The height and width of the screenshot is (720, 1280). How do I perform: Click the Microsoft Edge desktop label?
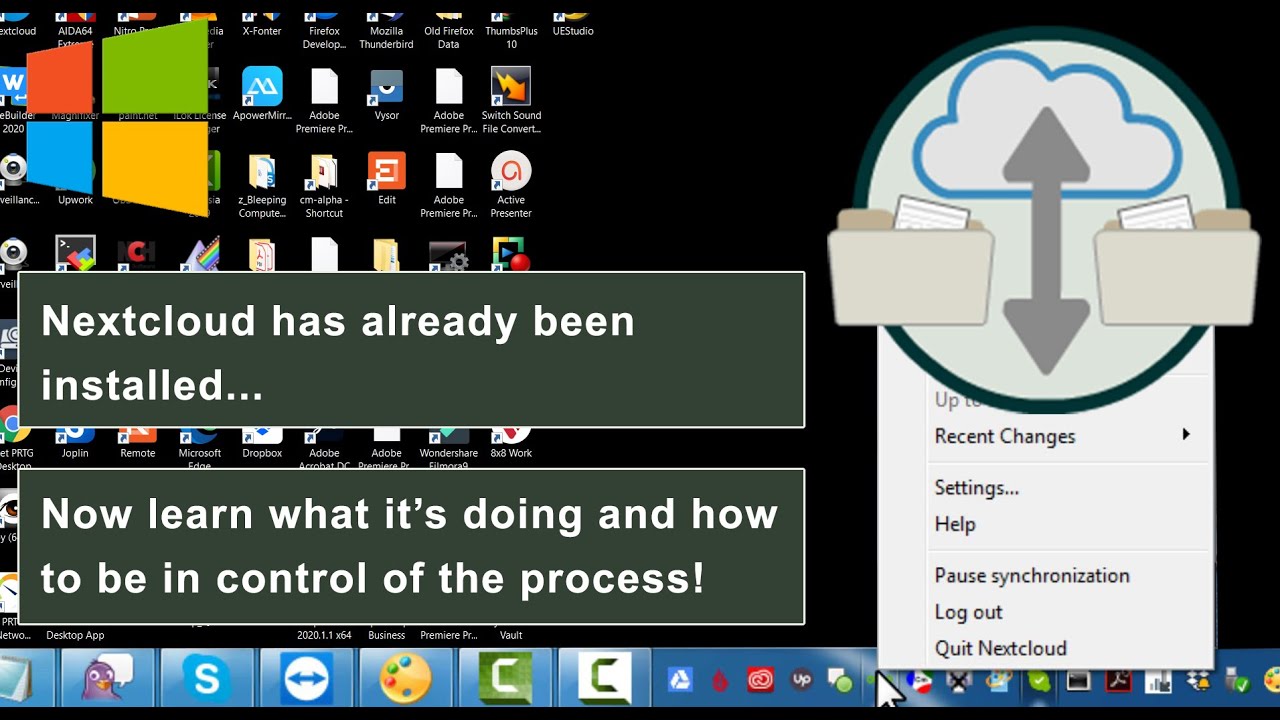pos(200,459)
